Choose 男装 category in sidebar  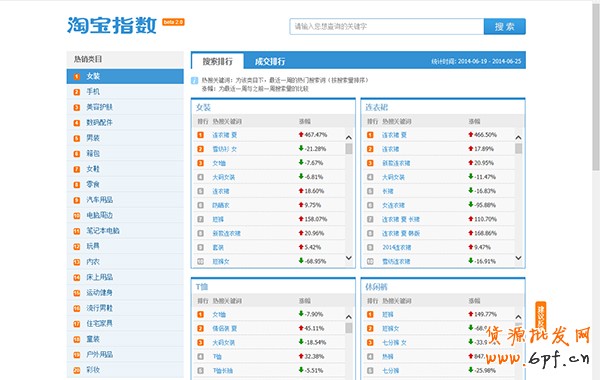pyautogui.click(x=125, y=138)
